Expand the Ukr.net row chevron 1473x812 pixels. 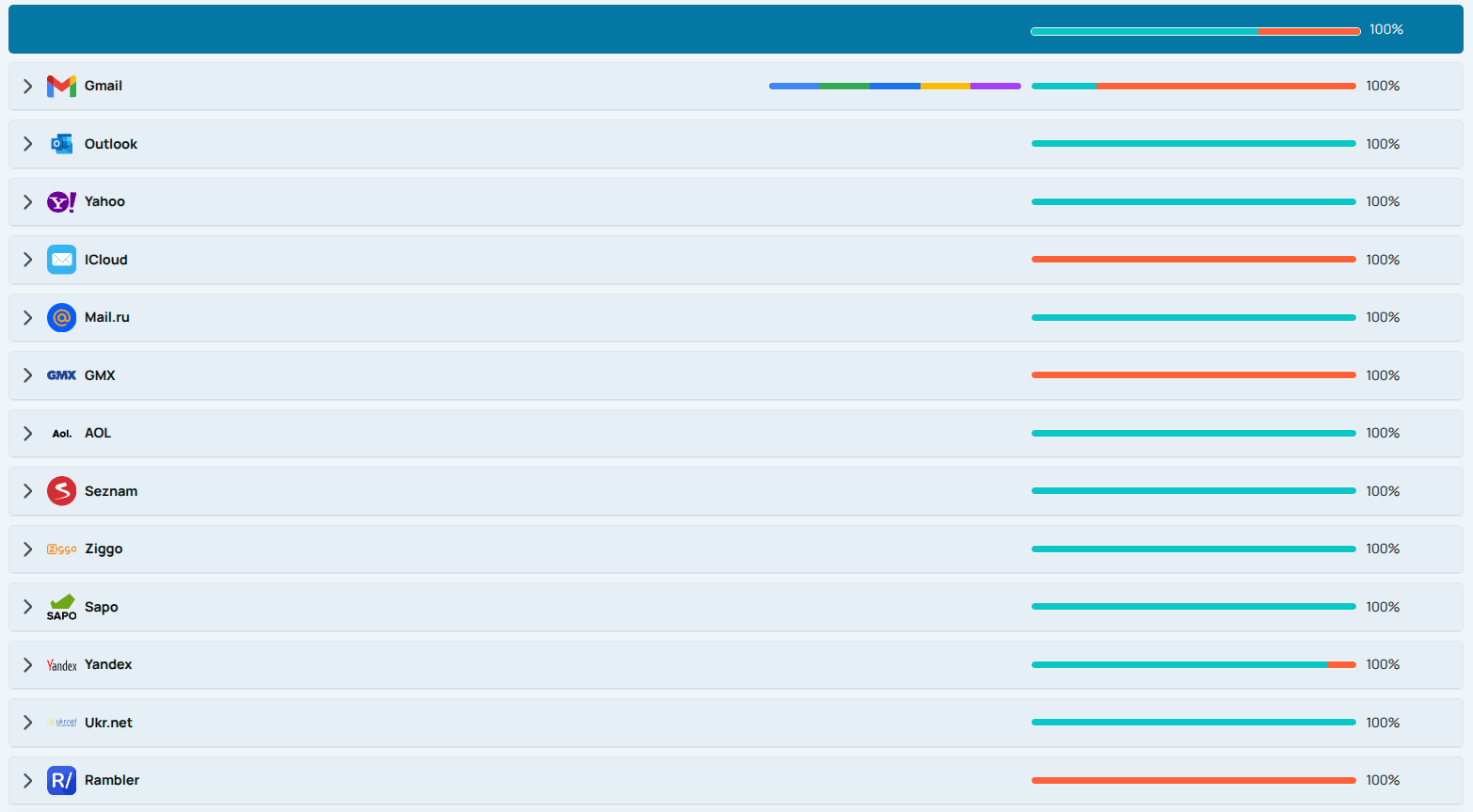click(28, 723)
